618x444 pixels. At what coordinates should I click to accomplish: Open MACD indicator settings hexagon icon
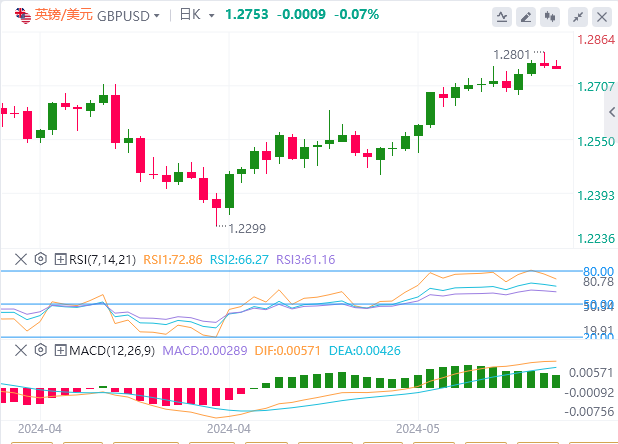pos(41,350)
